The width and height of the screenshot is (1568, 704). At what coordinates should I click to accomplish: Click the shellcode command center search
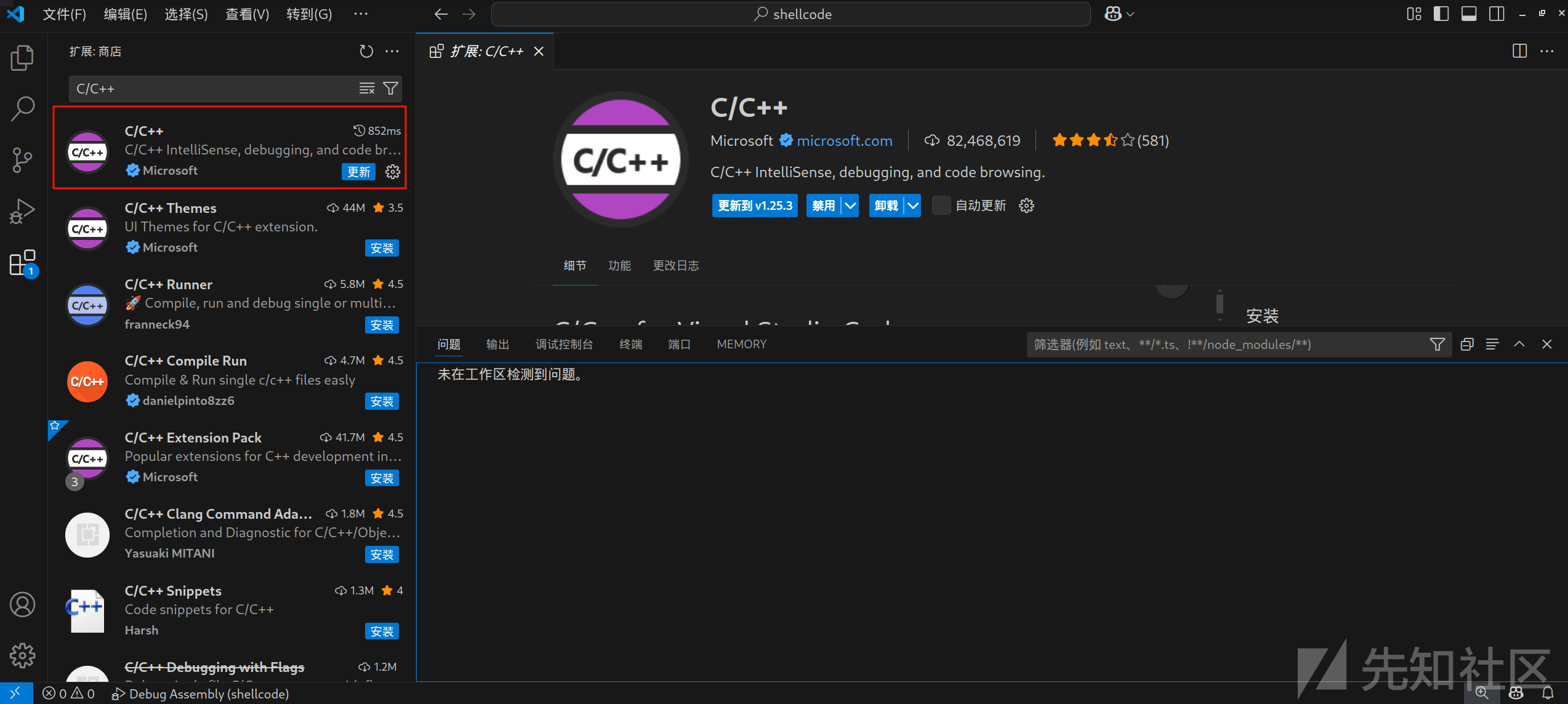[x=791, y=14]
